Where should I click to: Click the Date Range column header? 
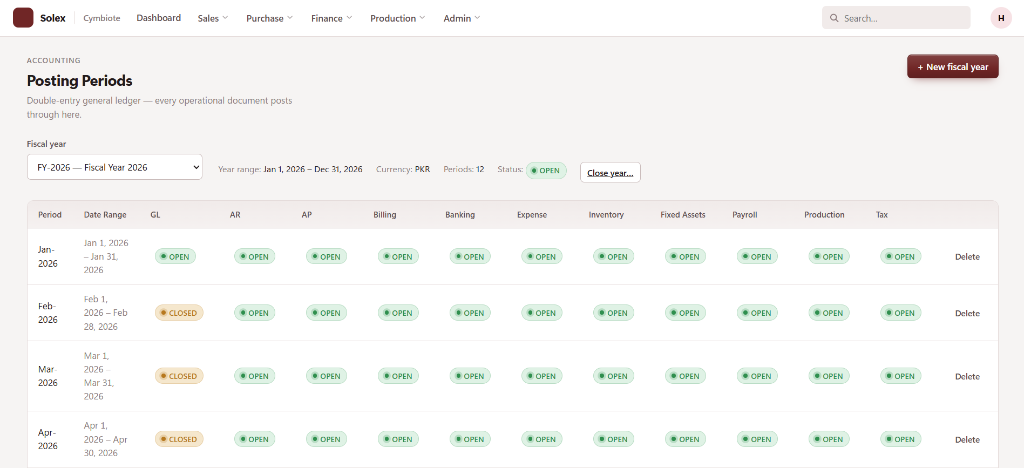[x=105, y=215]
